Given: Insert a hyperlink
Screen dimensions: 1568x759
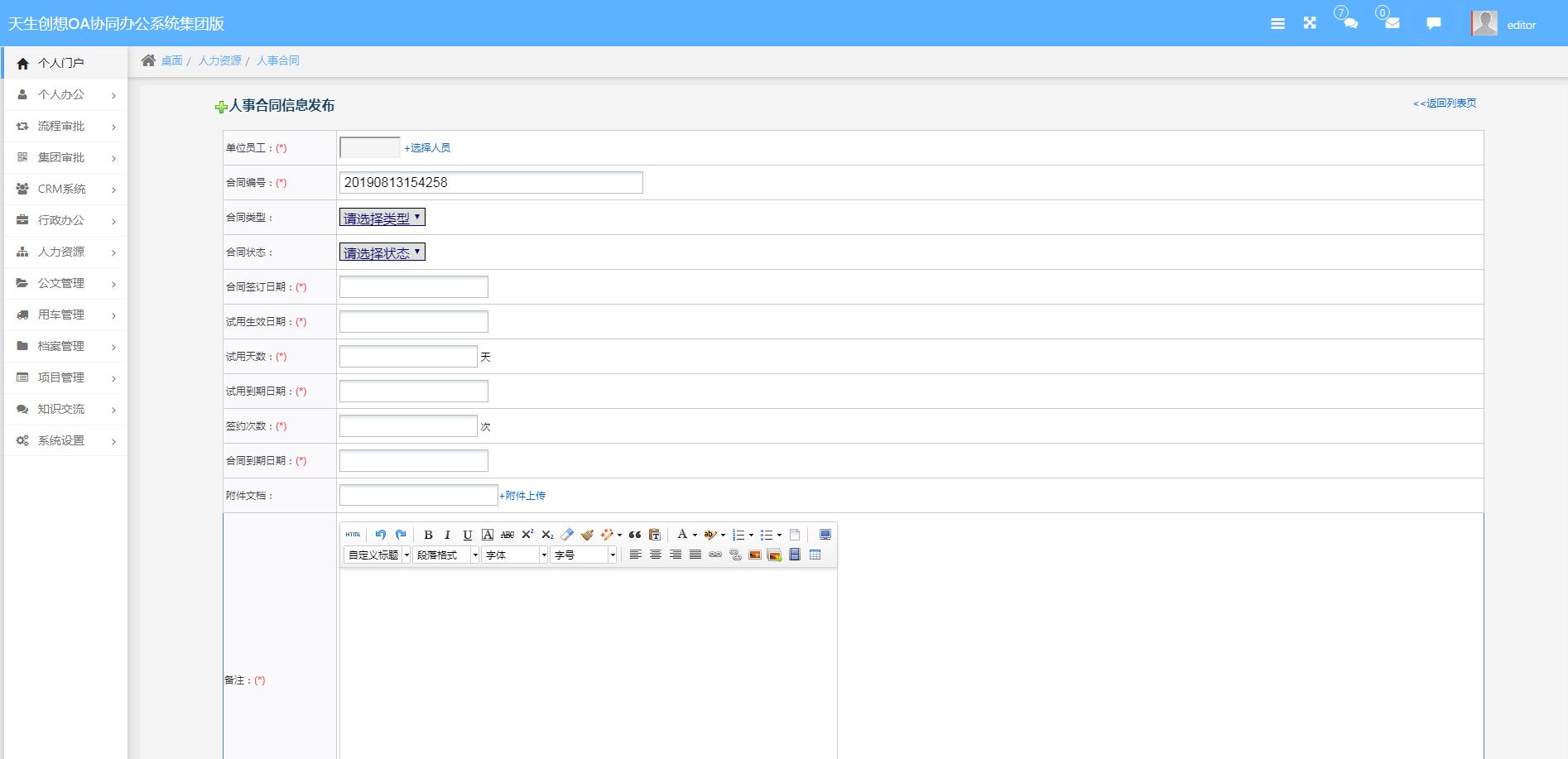Looking at the screenshot, I should [715, 555].
